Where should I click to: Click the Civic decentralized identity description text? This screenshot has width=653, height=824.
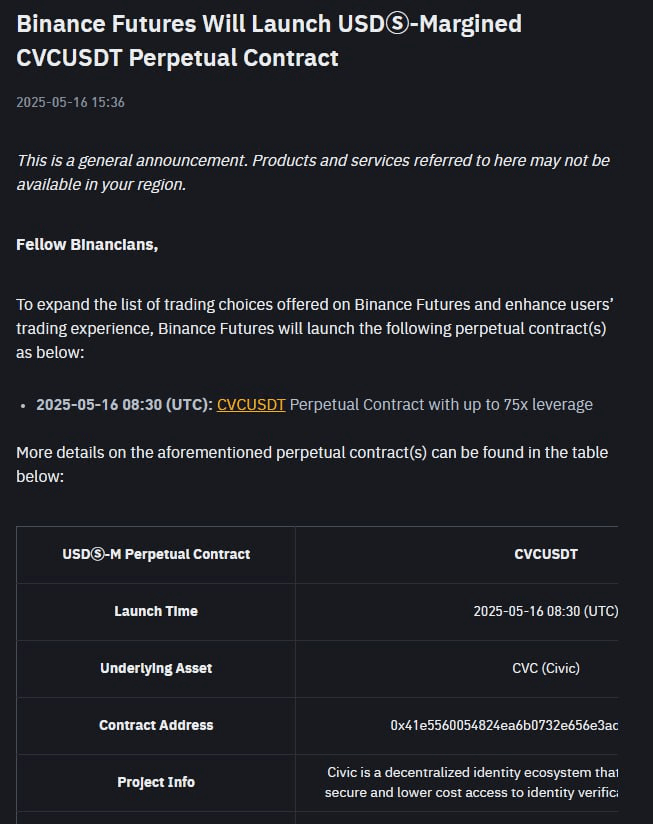point(471,782)
